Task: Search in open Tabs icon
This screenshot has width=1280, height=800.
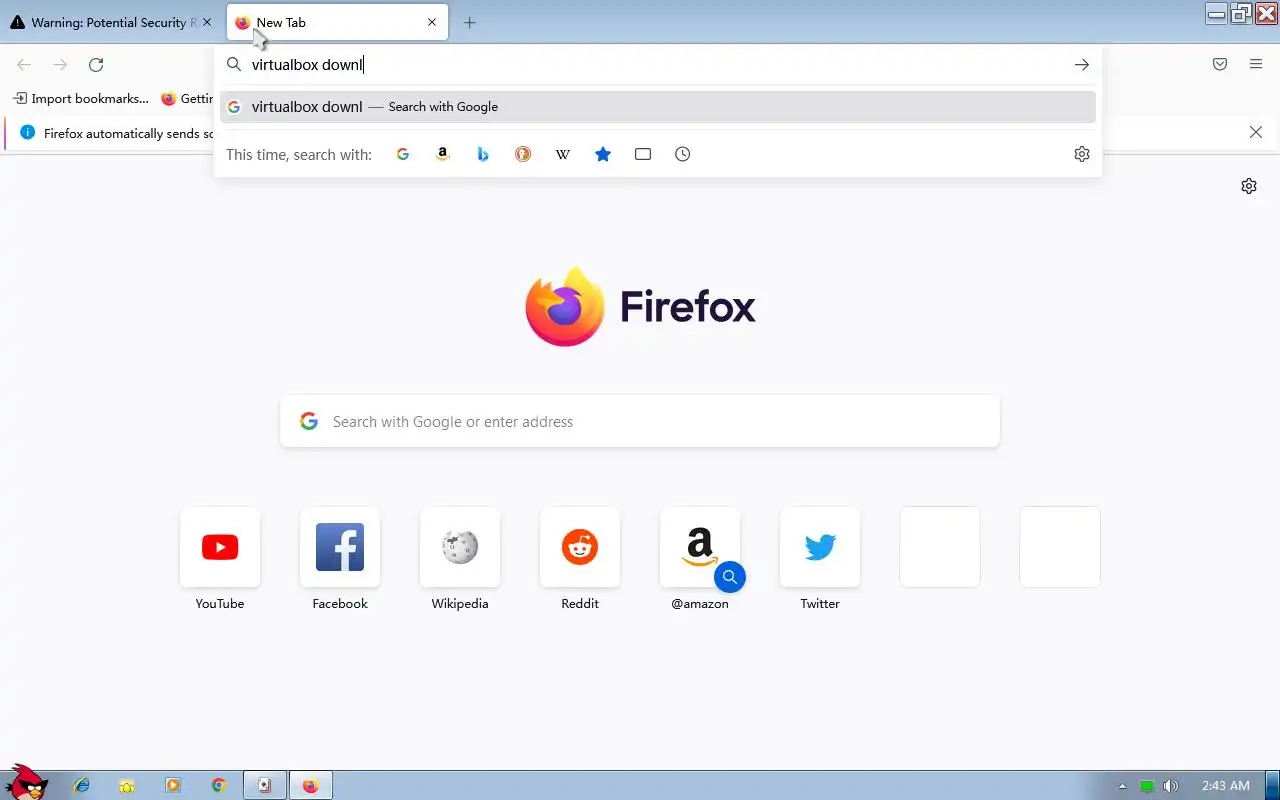Action: tap(643, 154)
